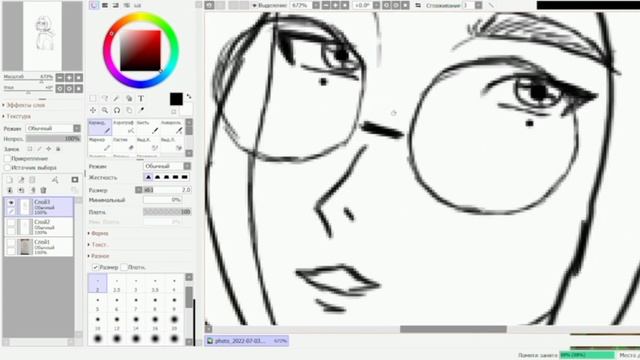Open Стабилизатор value dropdown
Image resolution: width=640 pixels, height=360 pixels.
tap(478, 5)
